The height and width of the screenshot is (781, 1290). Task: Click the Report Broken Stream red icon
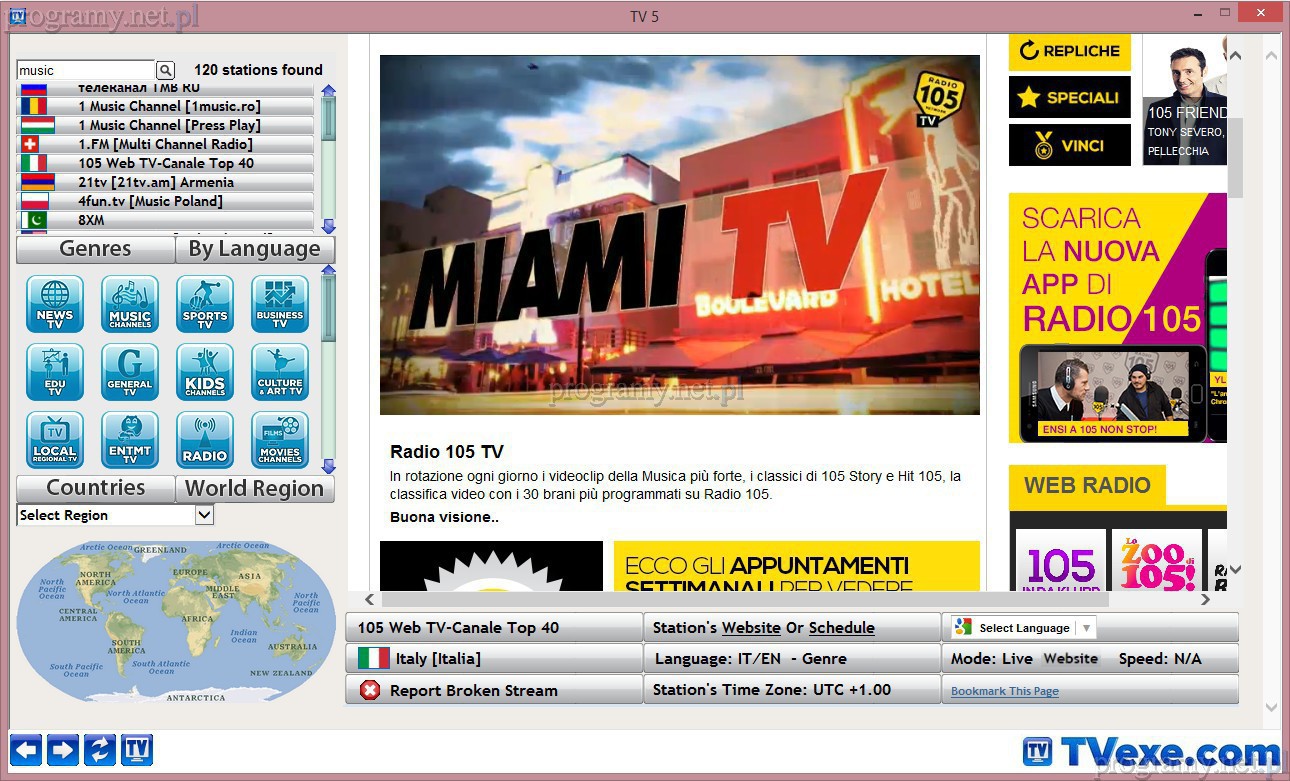pos(370,690)
